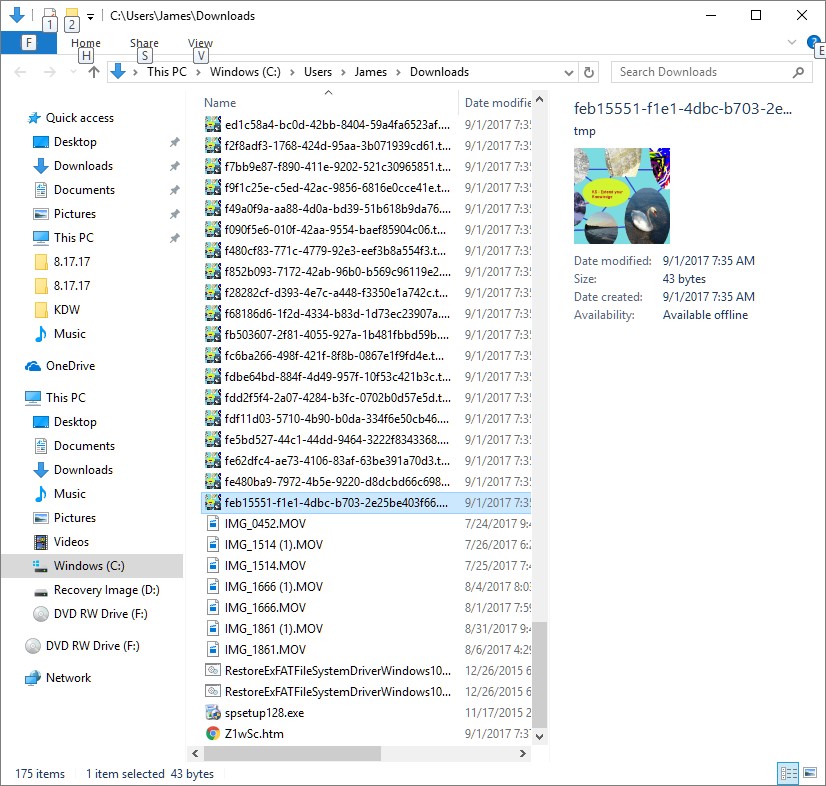The image size is (826, 786).
Task: Switch to large thumbnails view button
Action: [x=806, y=773]
